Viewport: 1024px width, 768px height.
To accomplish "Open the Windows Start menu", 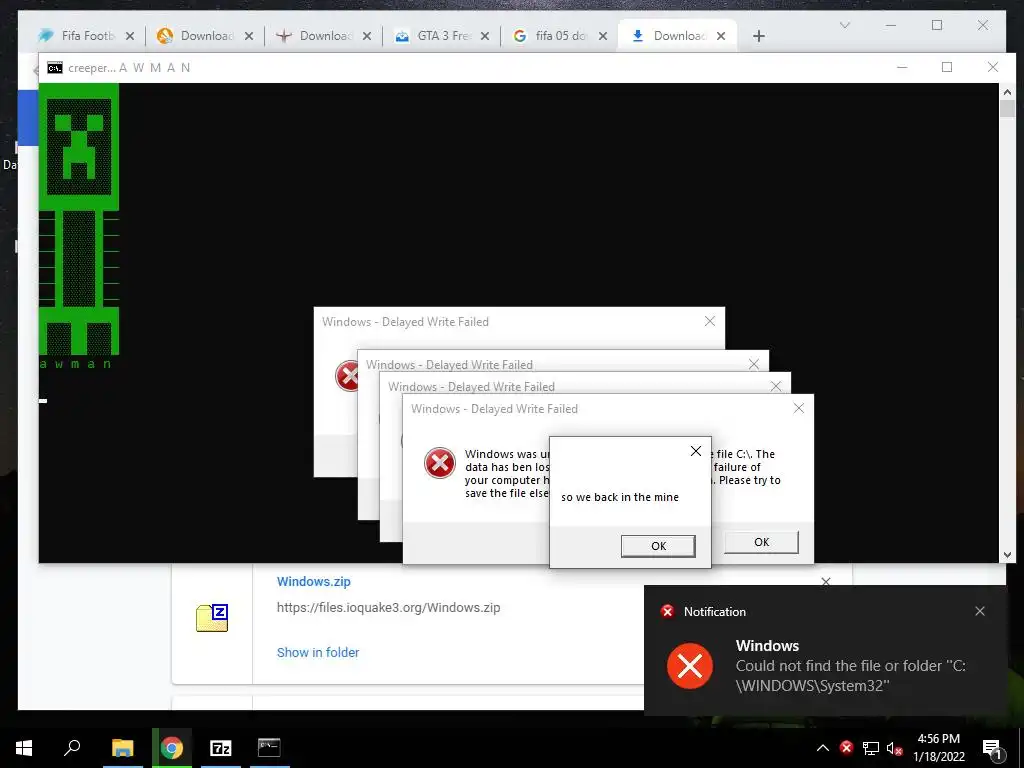I will click(x=24, y=748).
